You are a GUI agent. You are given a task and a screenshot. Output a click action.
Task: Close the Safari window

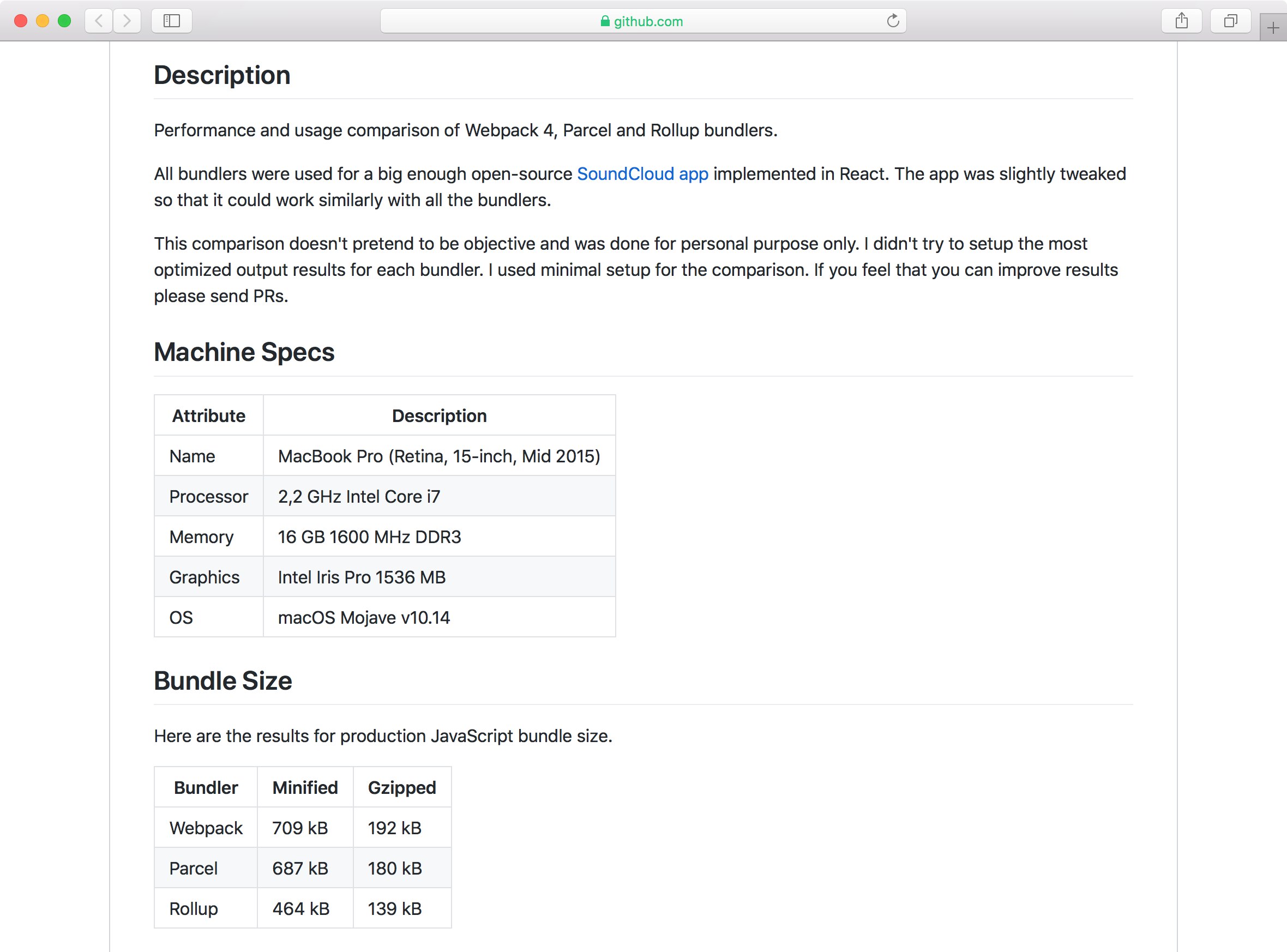[21, 21]
